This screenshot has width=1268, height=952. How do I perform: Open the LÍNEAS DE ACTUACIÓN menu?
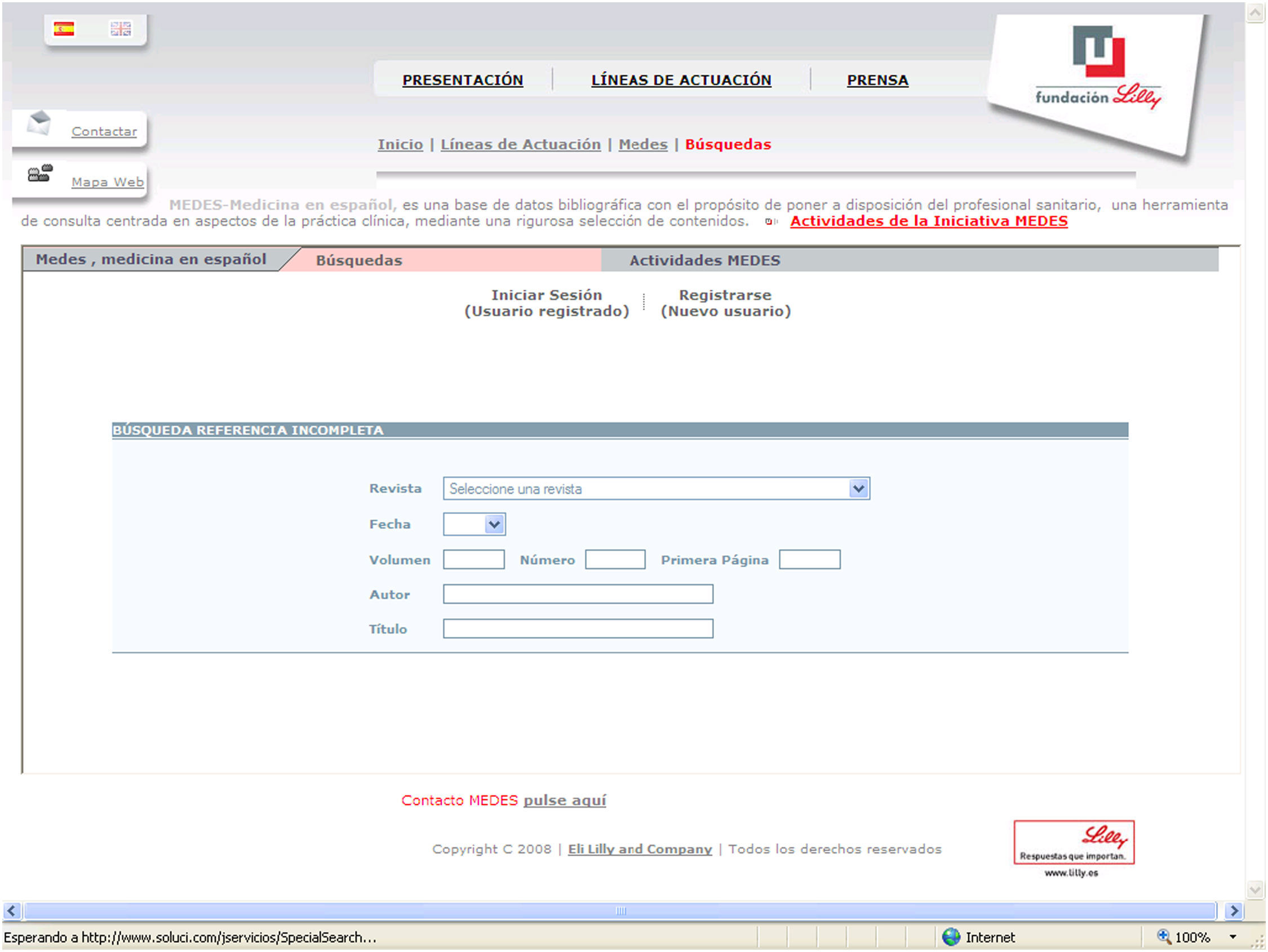point(681,80)
